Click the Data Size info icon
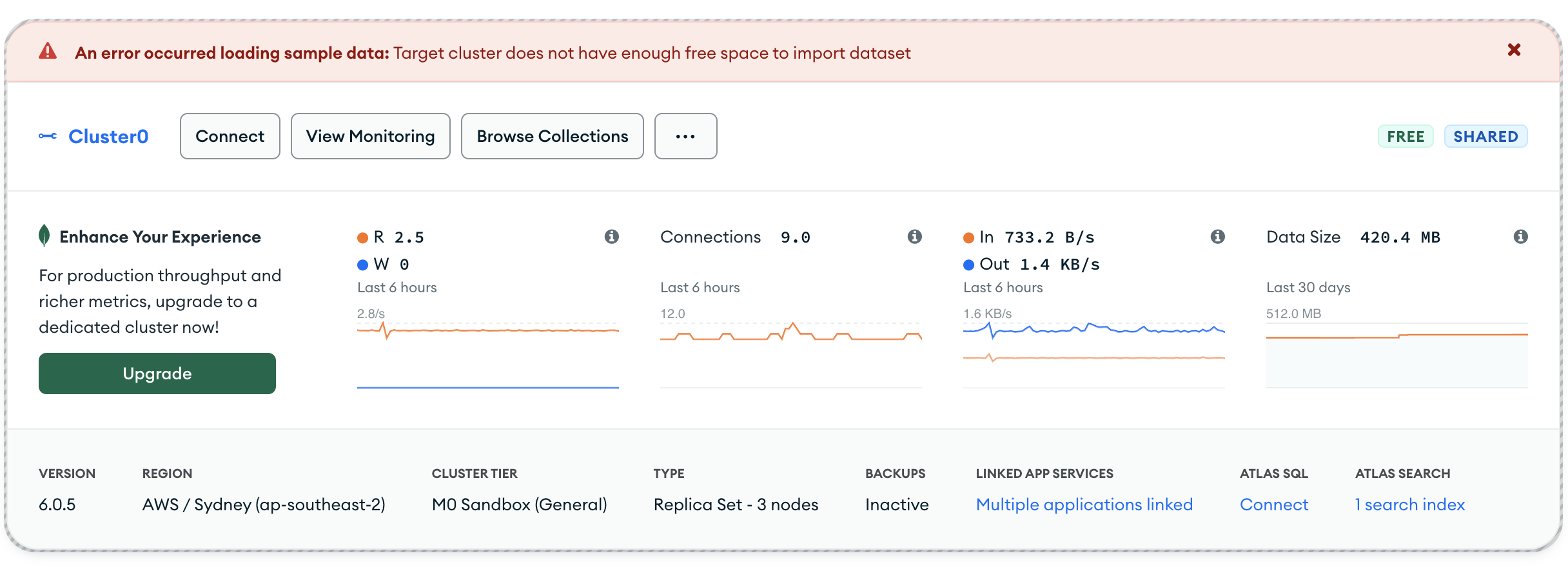The height and width of the screenshot is (569, 1568). click(1520, 237)
